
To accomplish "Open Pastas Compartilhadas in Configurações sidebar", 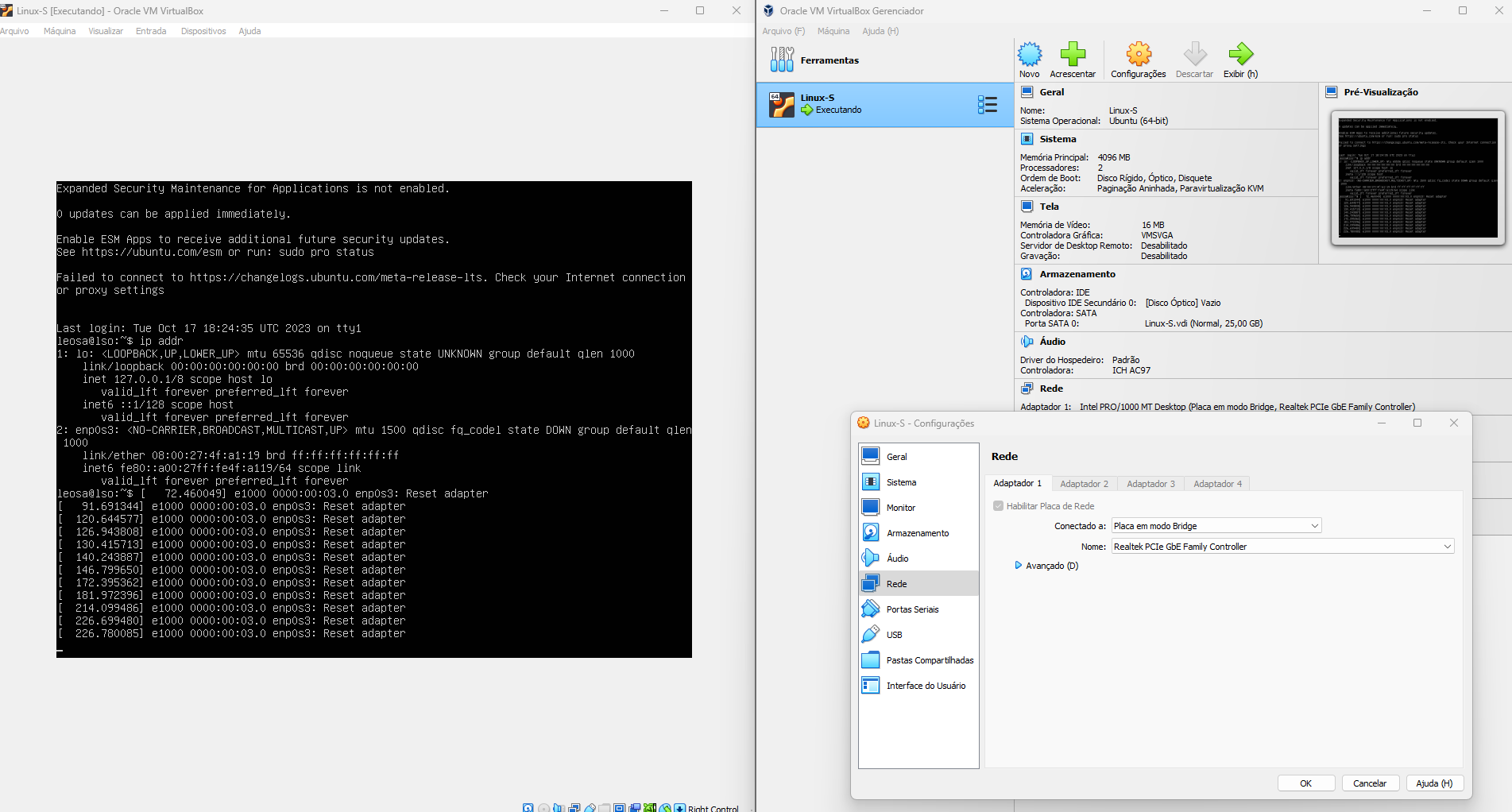I will point(918,660).
